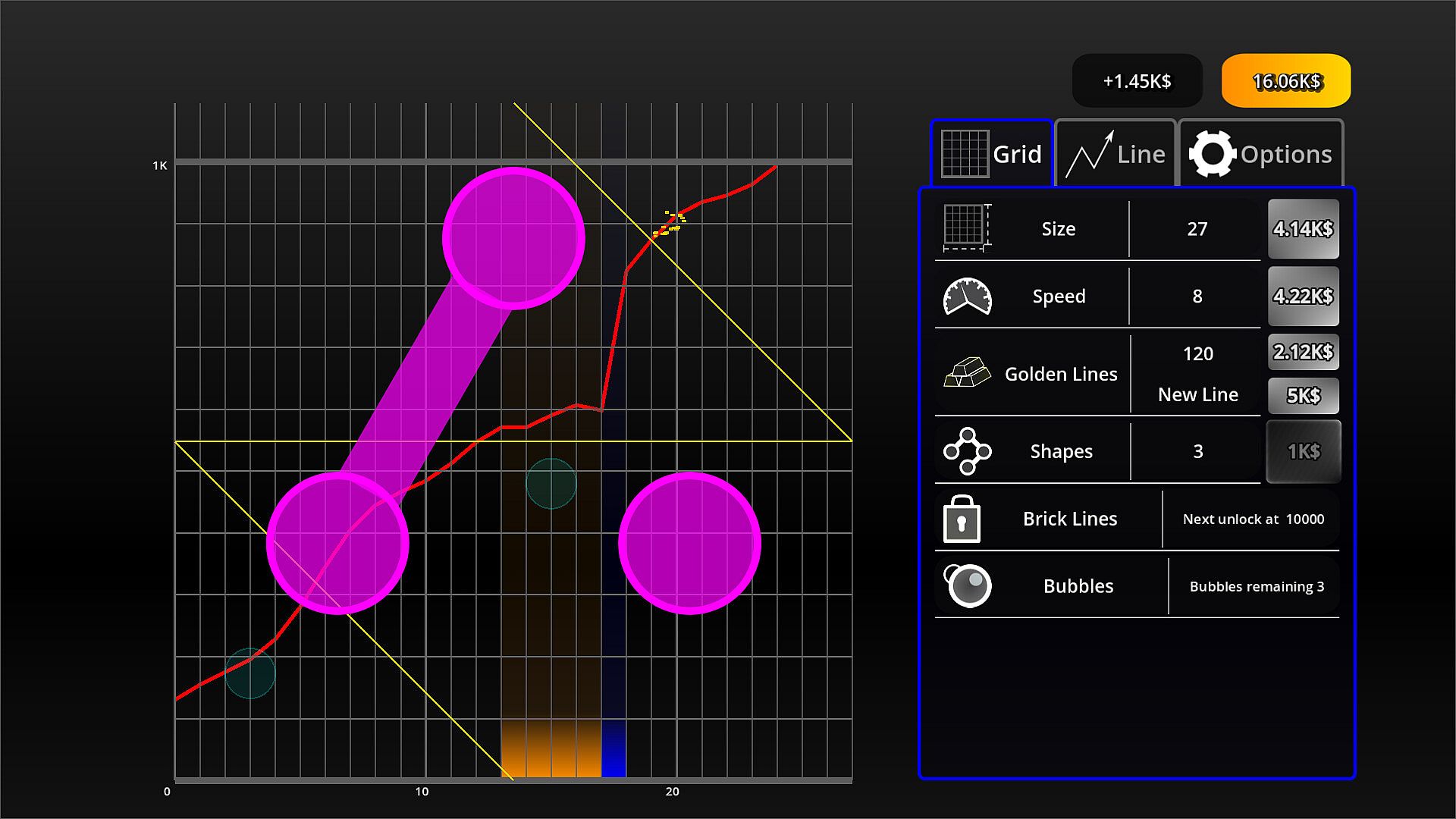Click the orange 16.06K$ balance display

point(1286,81)
